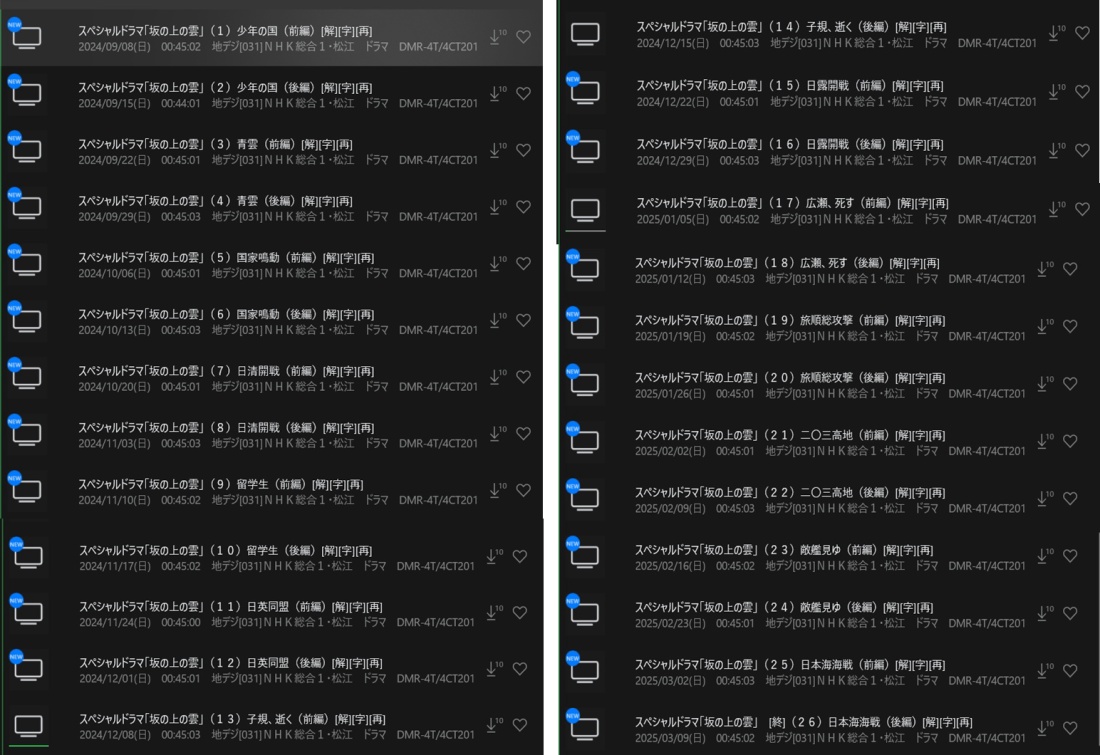Toggle the favorite heart for episode (2) 少年の国（後編）
This screenshot has height=755, width=1100.
pos(523,93)
